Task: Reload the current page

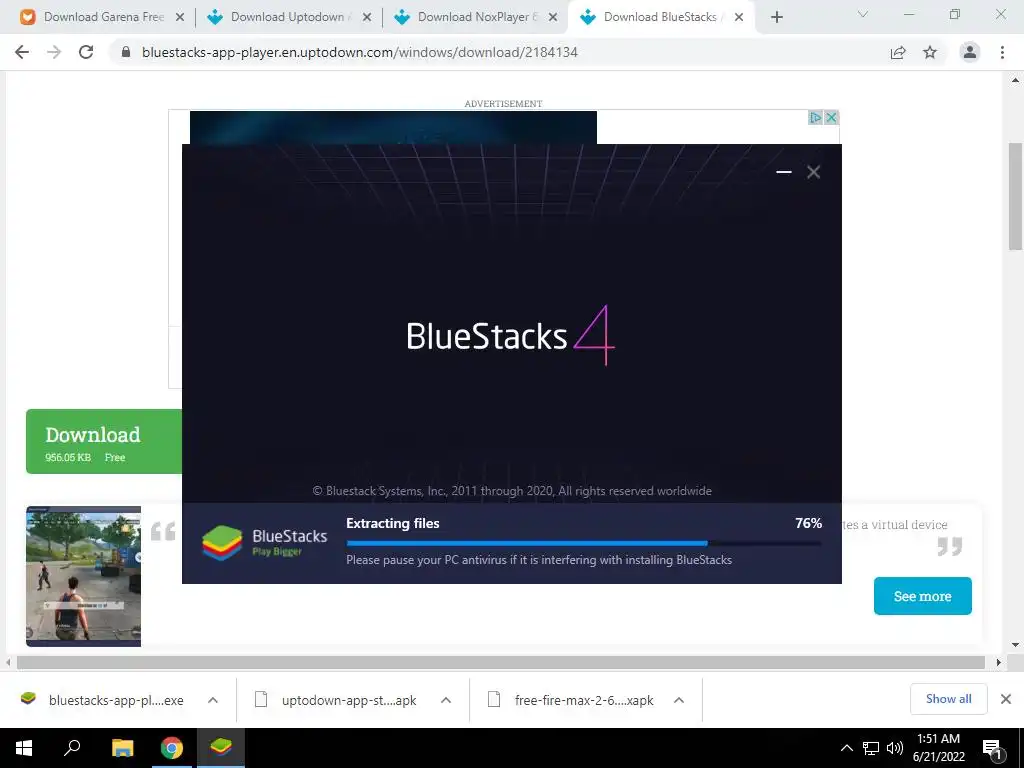Action: pyautogui.click(x=86, y=52)
